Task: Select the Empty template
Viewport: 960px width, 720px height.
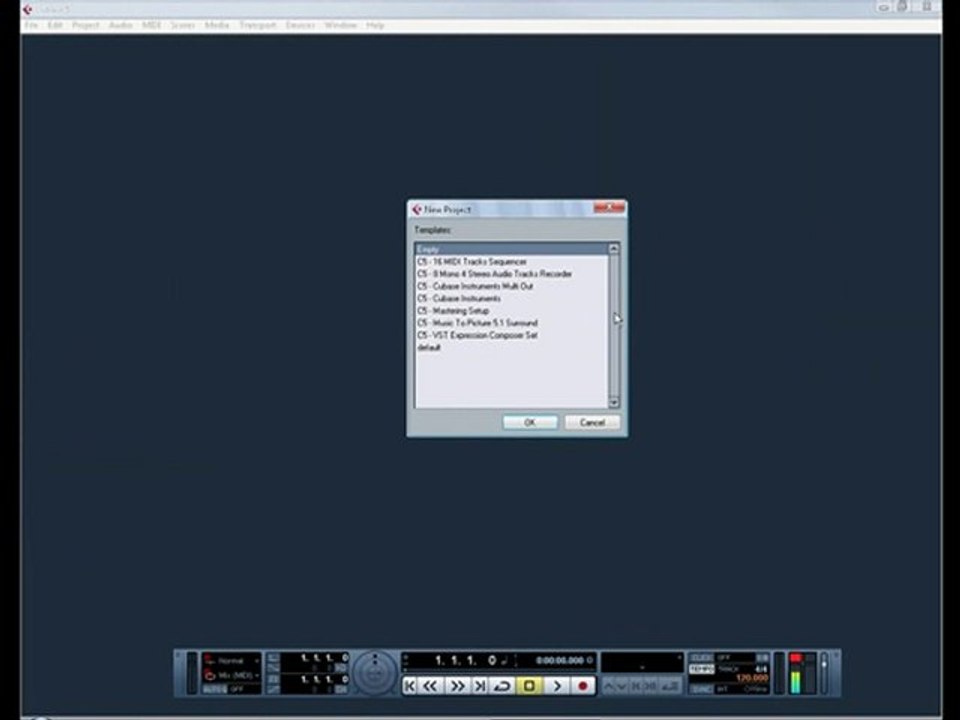Action: click(x=512, y=249)
